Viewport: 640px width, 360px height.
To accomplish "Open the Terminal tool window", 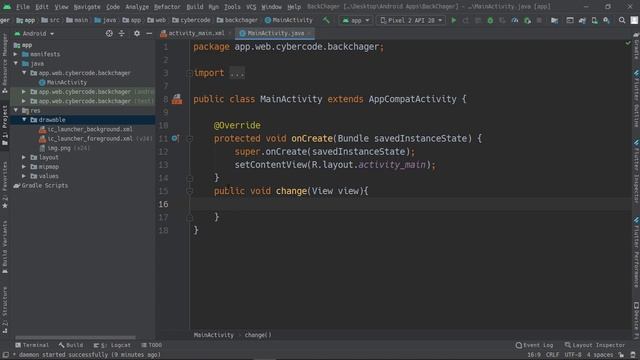I will click(32, 345).
